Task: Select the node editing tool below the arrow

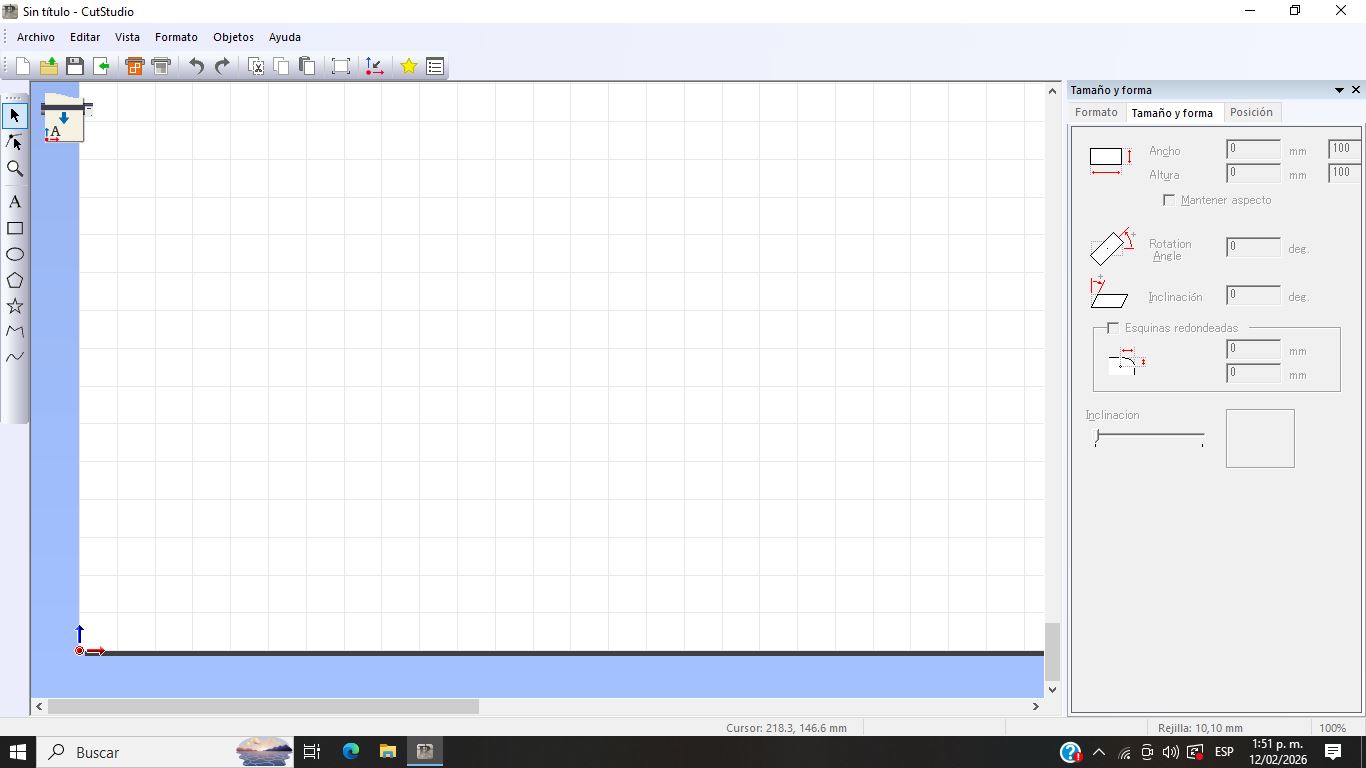Action: coord(14,142)
